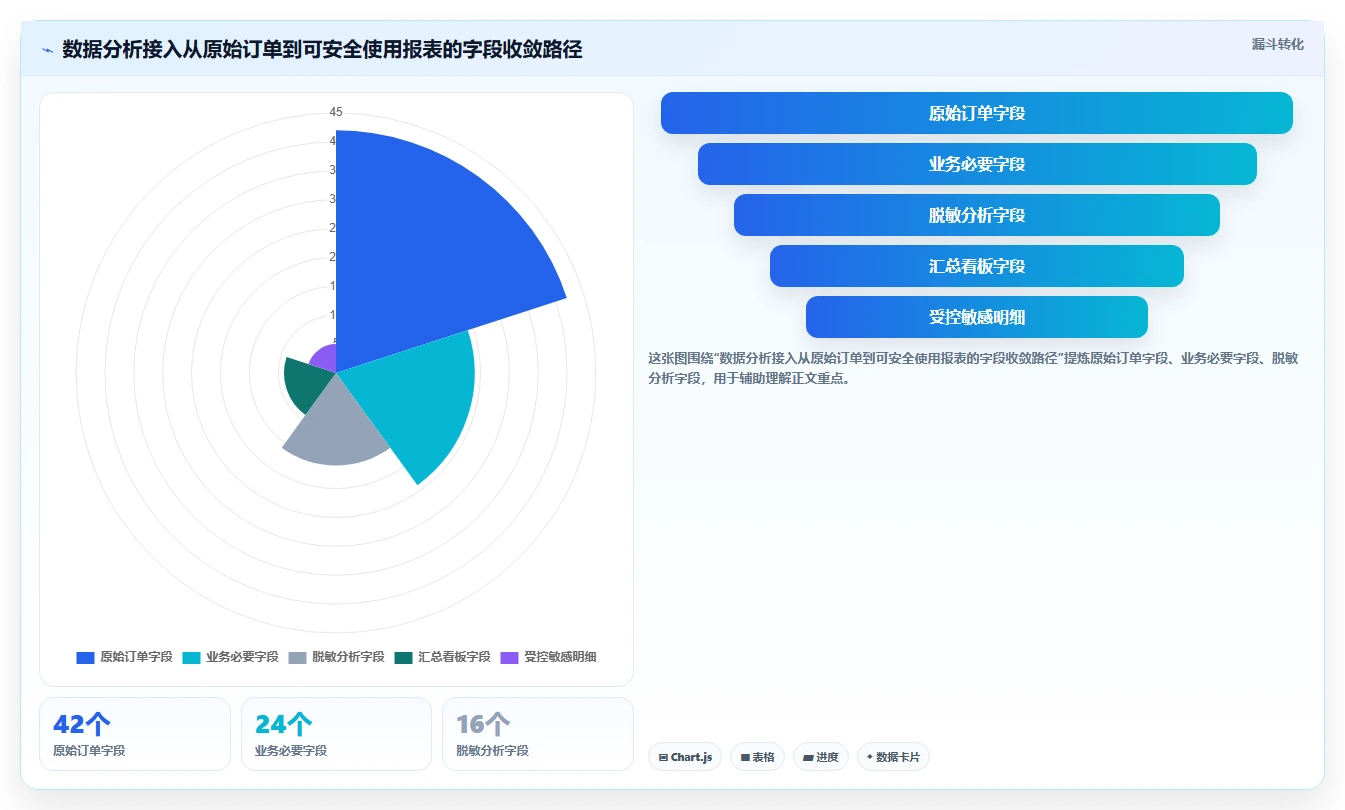Toggle 脱敏分析字段 legend gray swatch
Image resolution: width=1345 pixels, height=810 pixels.
tap(297, 657)
